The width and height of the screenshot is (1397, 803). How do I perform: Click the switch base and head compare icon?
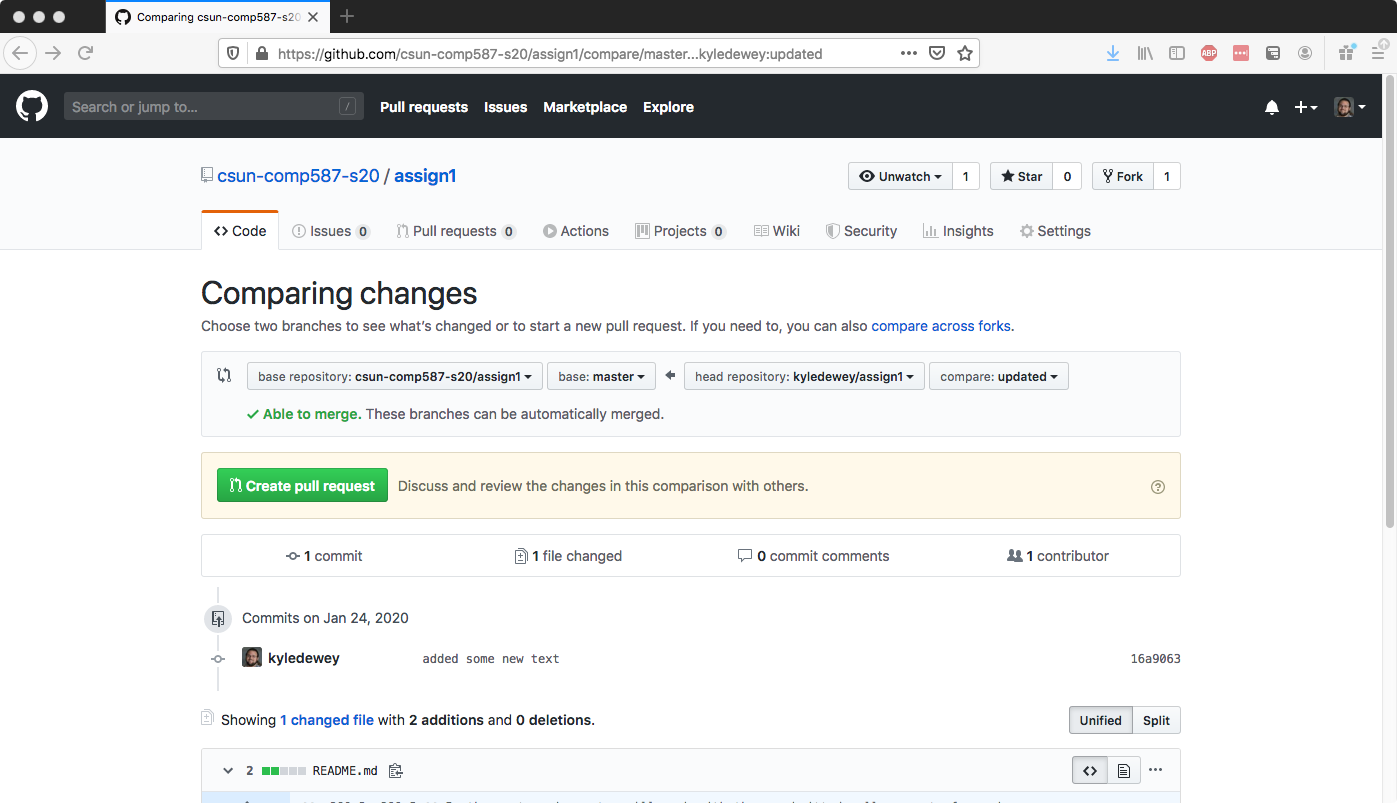tap(225, 376)
